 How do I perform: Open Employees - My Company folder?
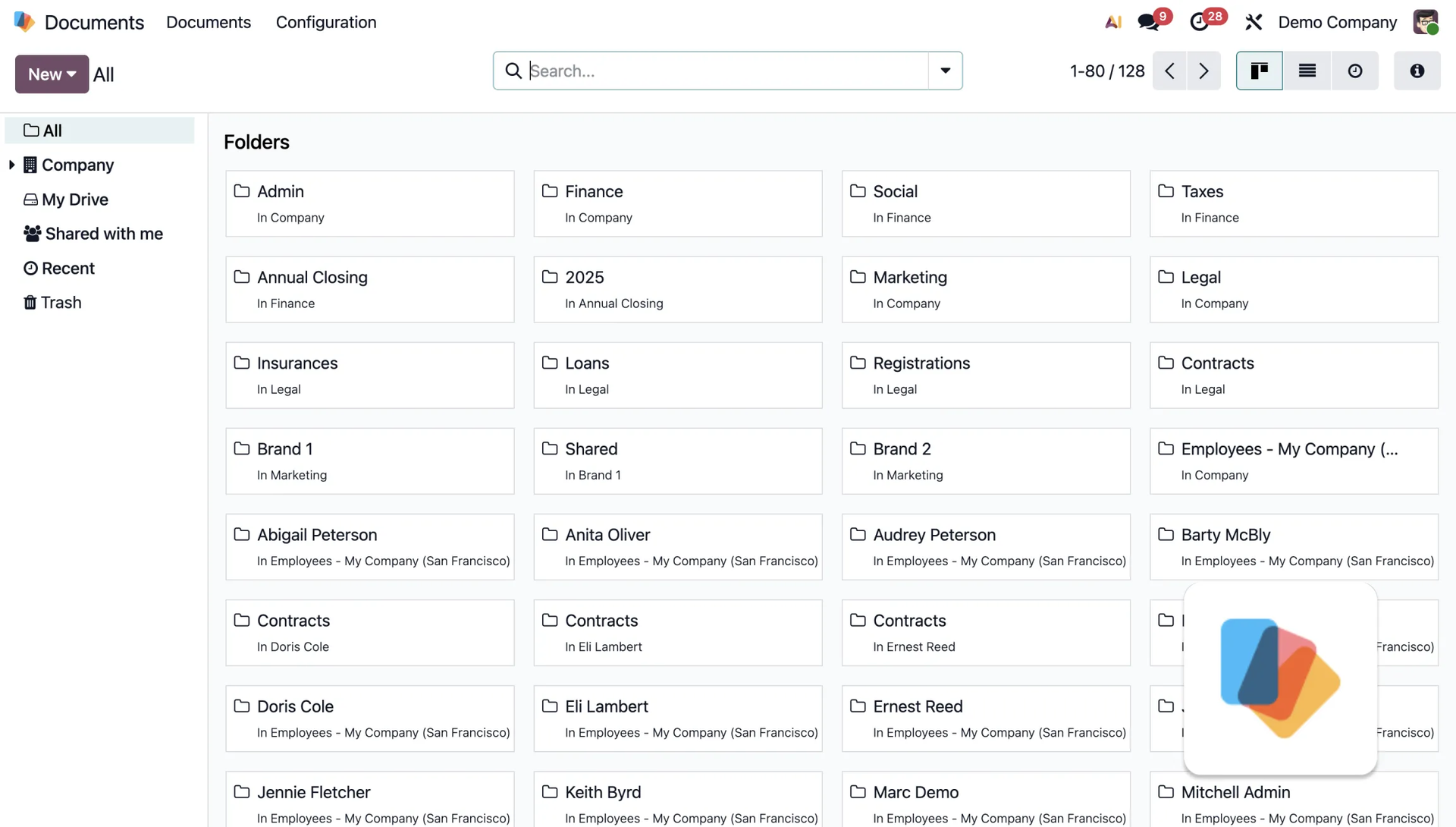pyautogui.click(x=1294, y=461)
